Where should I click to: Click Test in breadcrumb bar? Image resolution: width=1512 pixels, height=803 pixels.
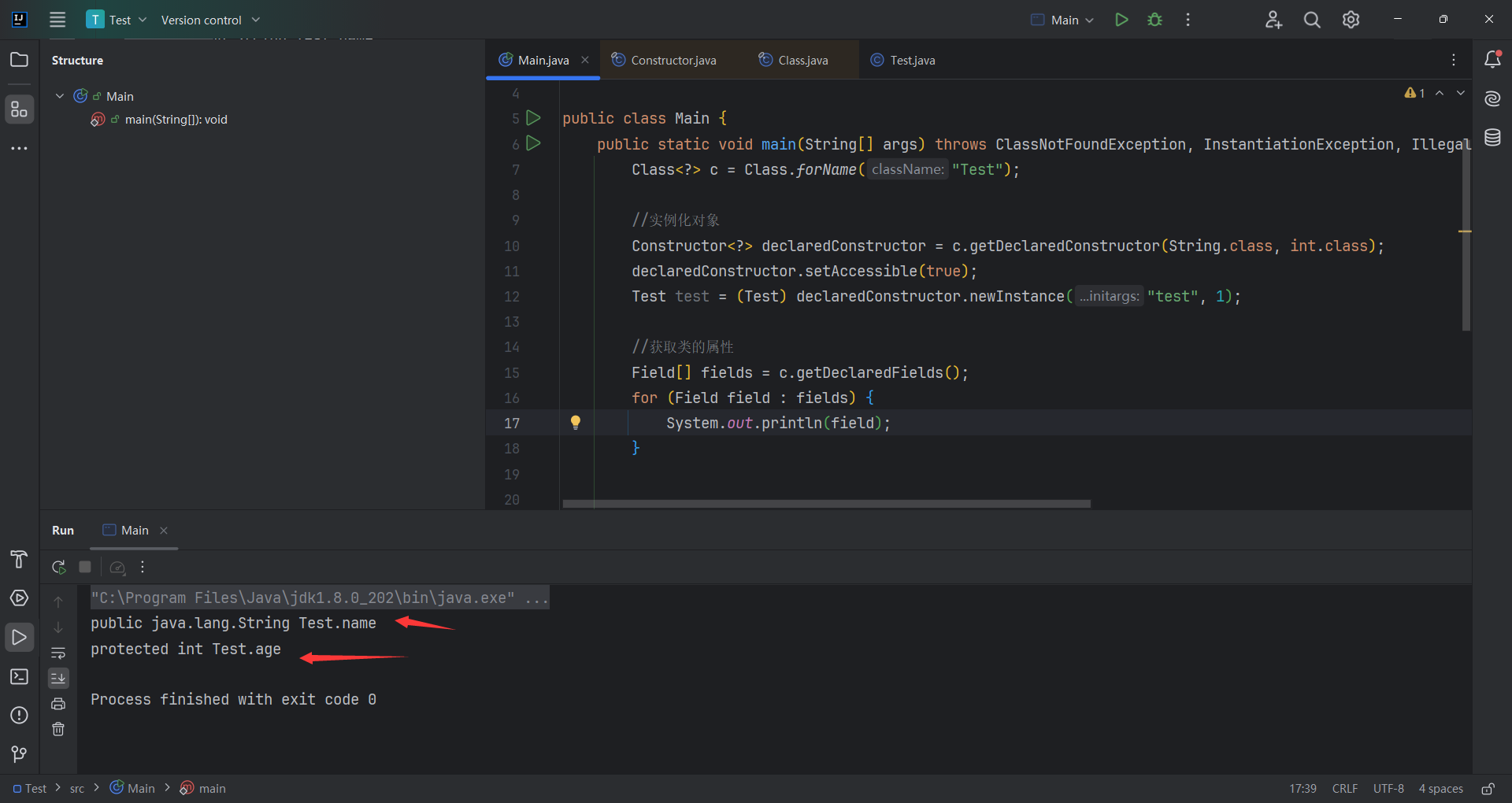coord(30,788)
